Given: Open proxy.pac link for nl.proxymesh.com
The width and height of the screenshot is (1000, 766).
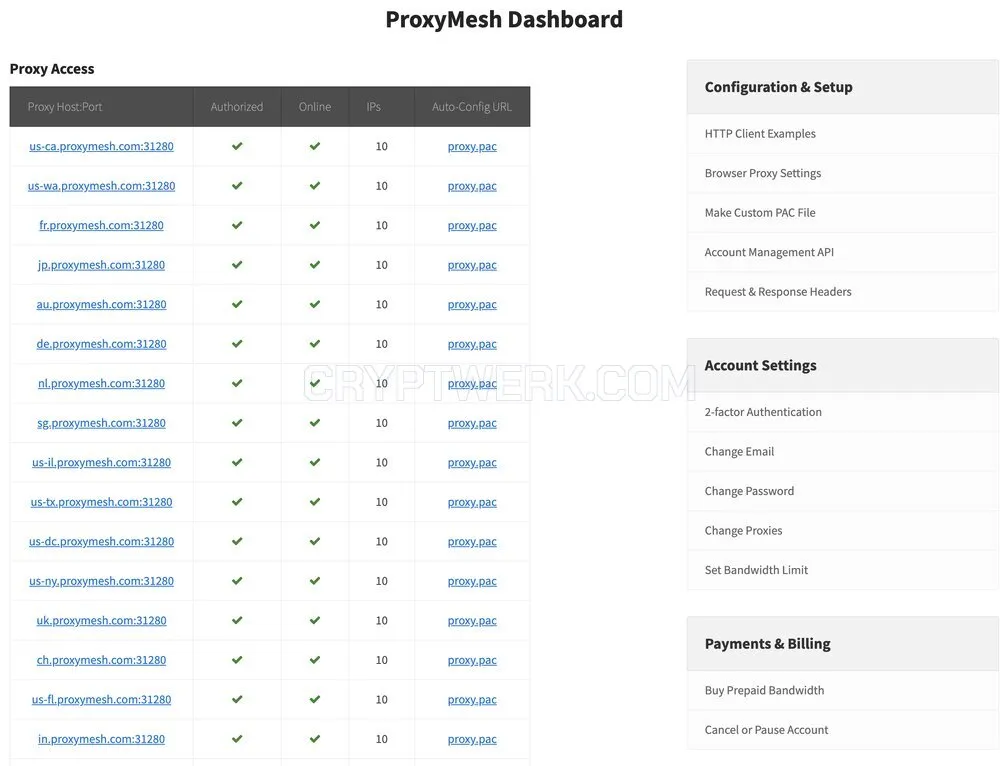Looking at the screenshot, I should pyautogui.click(x=472, y=383).
